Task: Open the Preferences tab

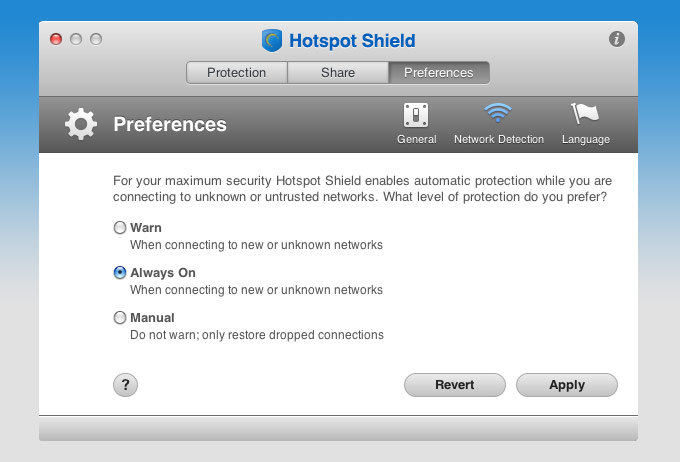Action: click(x=439, y=72)
